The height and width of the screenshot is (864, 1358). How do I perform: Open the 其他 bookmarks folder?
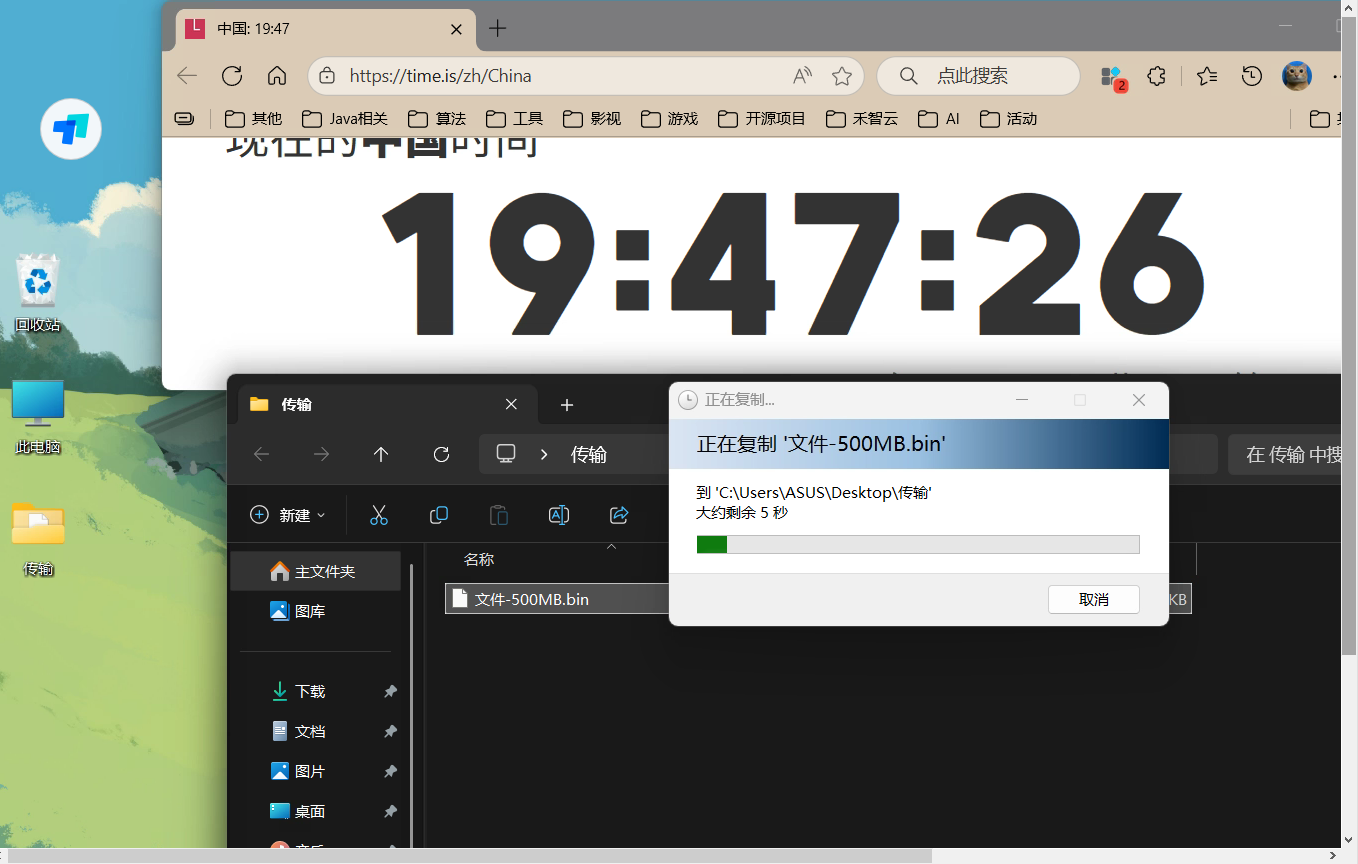tap(254, 118)
